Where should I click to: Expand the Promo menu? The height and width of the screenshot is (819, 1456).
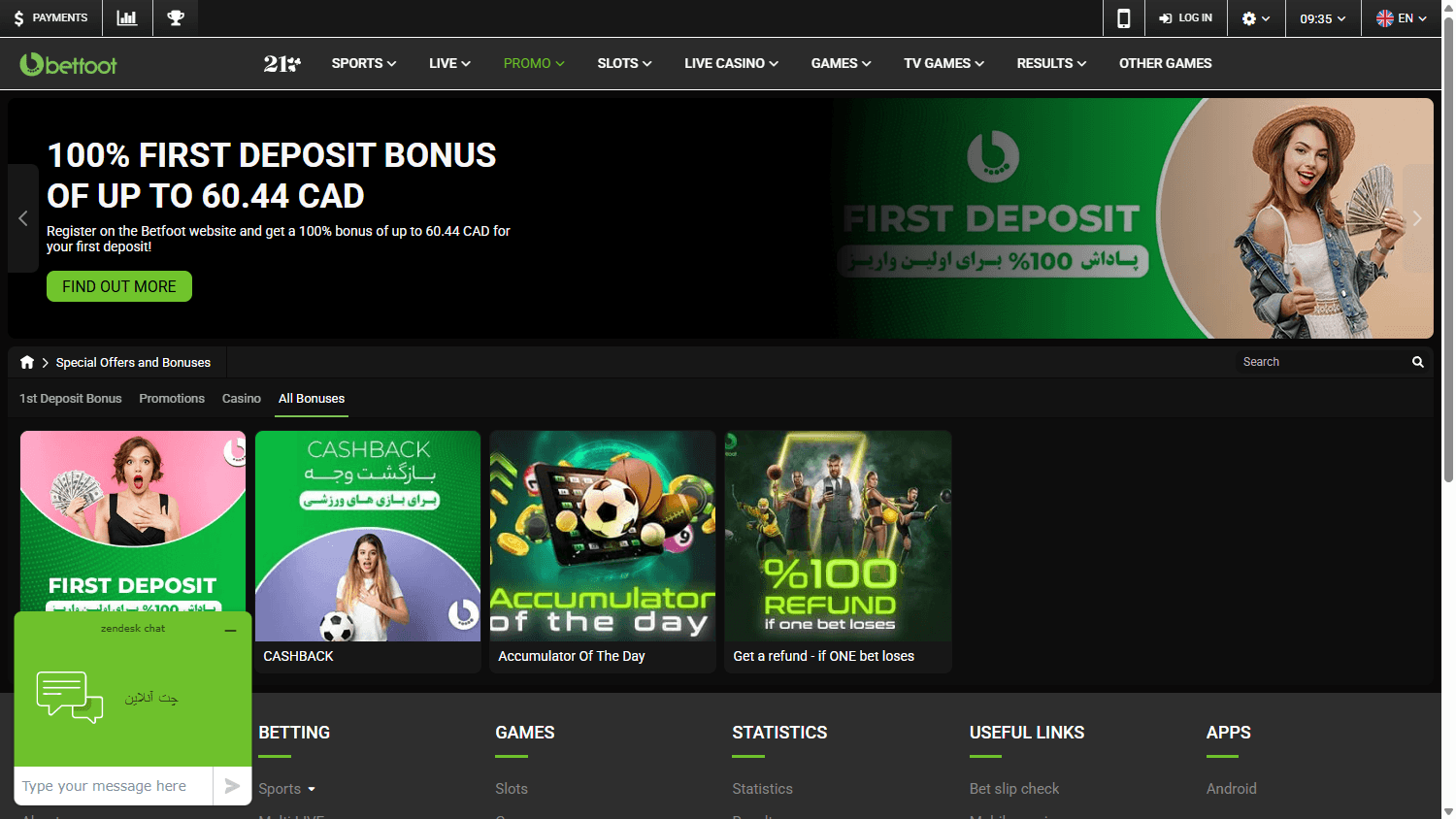[534, 63]
